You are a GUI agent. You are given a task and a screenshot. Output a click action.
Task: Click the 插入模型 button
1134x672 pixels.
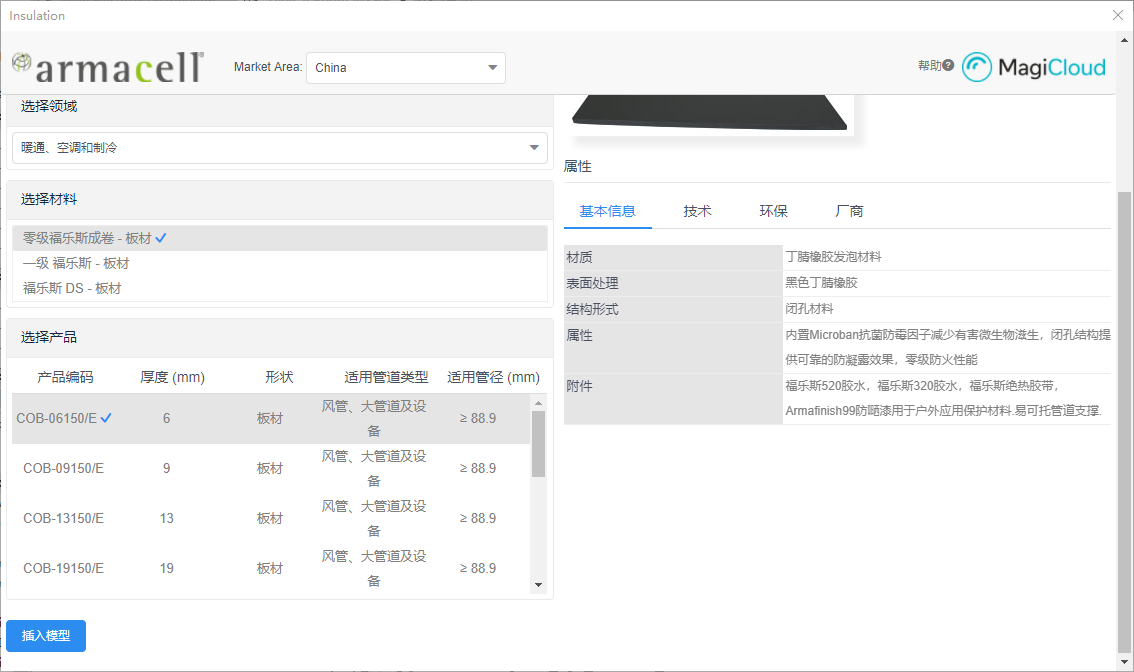point(46,636)
